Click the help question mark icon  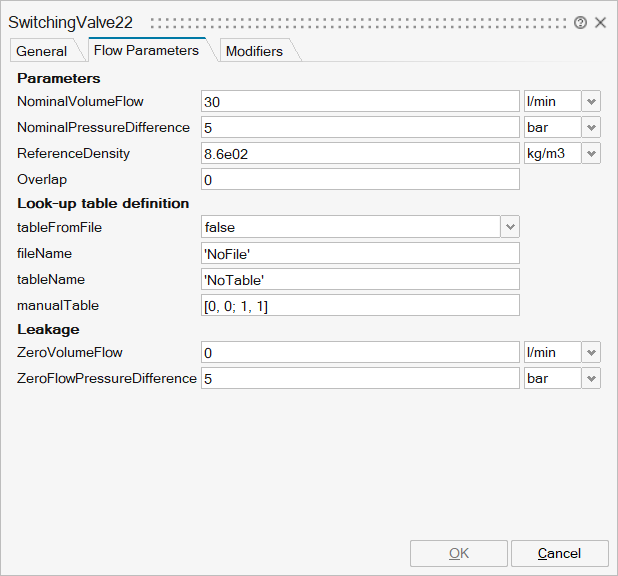click(580, 22)
